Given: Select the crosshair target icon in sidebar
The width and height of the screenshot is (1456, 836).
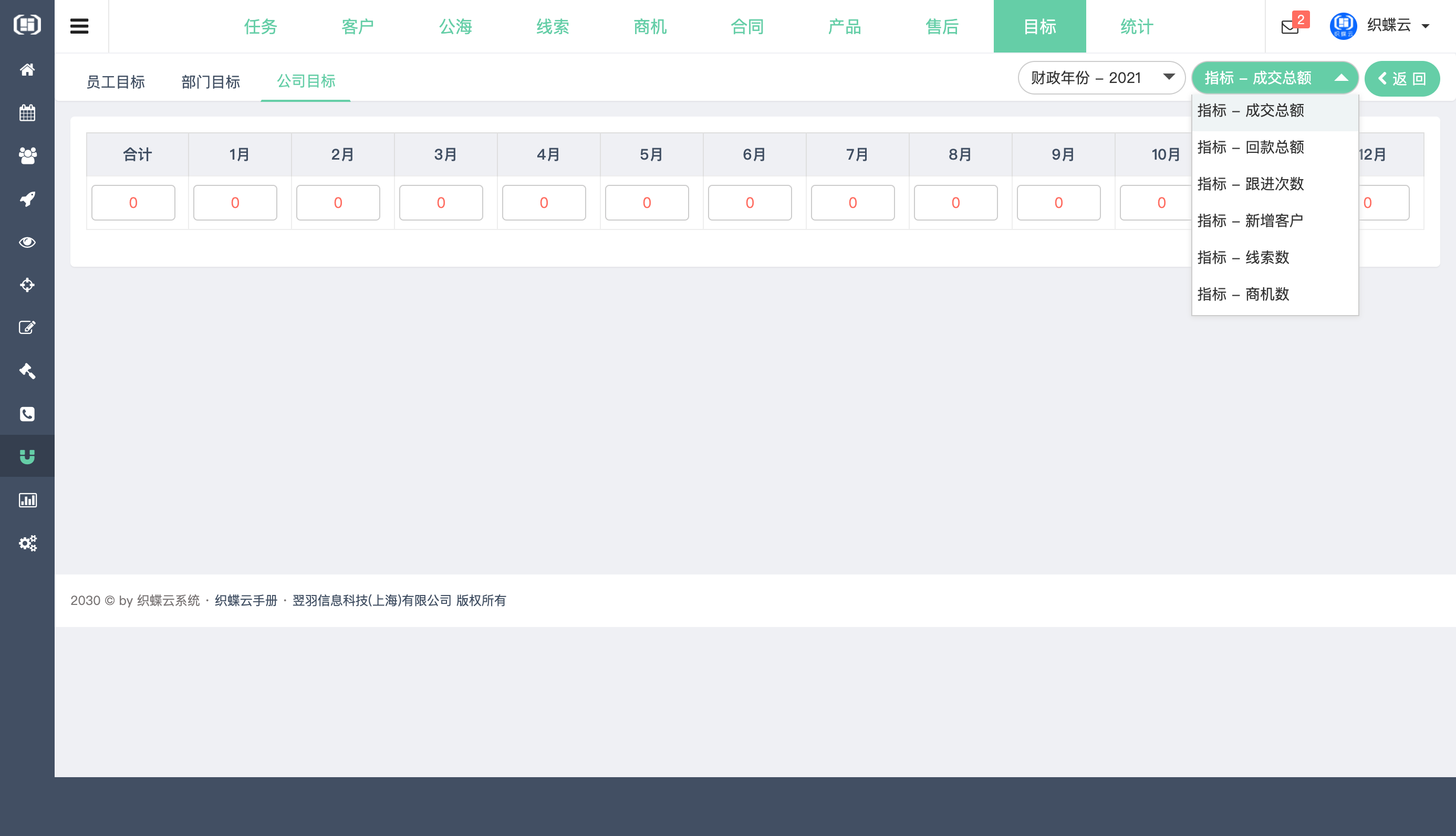Looking at the screenshot, I should click(x=27, y=285).
